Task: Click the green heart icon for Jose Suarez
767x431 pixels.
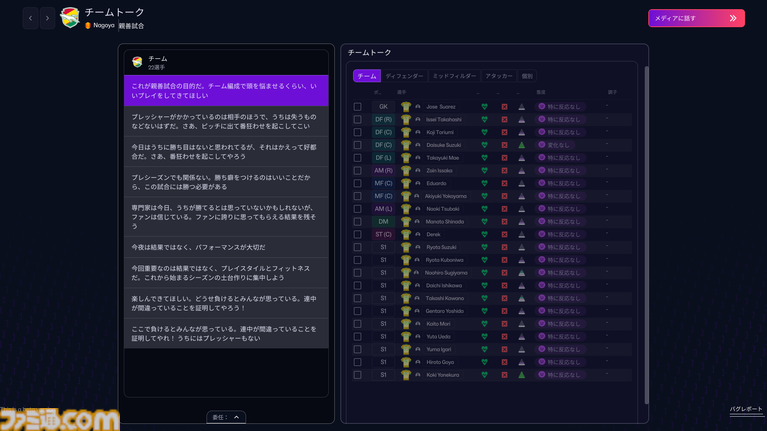Action: click(x=484, y=106)
